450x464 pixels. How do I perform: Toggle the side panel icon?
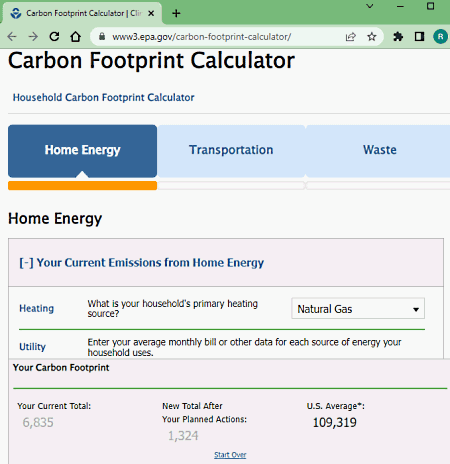tap(419, 36)
